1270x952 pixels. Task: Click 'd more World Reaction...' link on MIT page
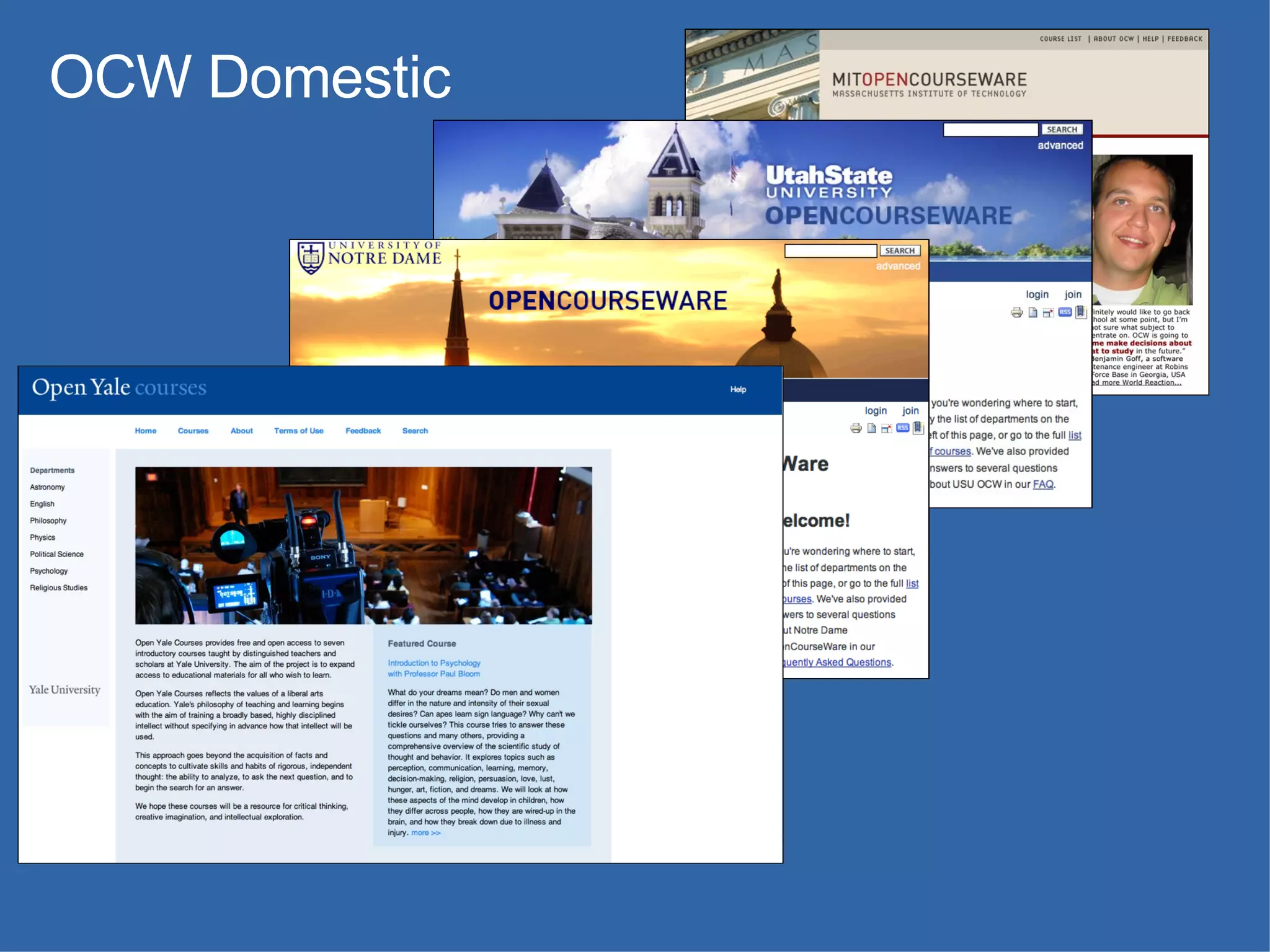pos(1137,382)
